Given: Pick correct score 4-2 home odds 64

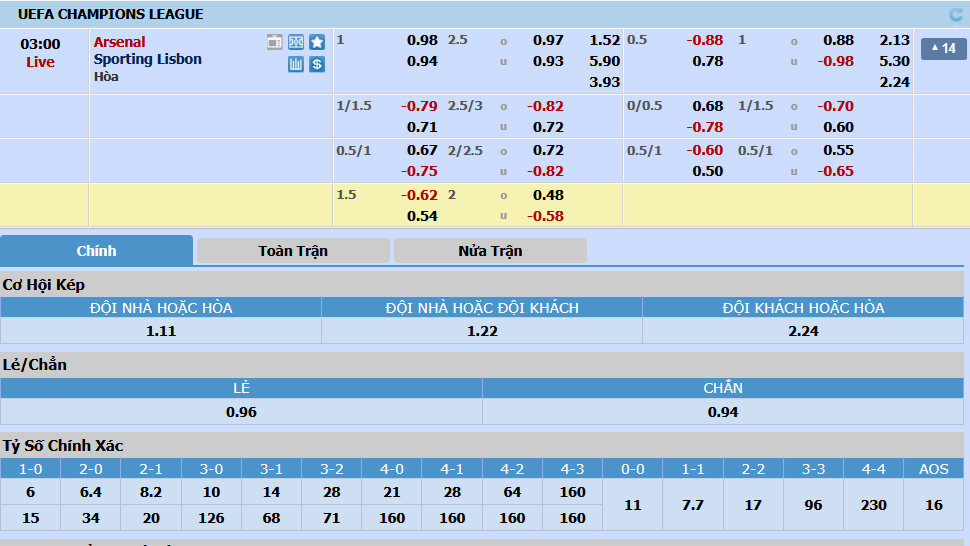Looking at the screenshot, I should coord(512,492).
